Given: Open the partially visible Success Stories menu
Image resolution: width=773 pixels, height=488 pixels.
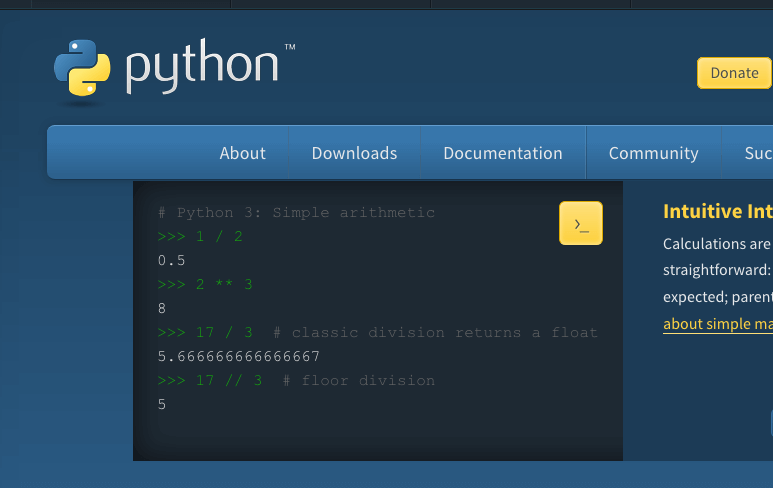Looking at the screenshot, I should coord(757,153).
